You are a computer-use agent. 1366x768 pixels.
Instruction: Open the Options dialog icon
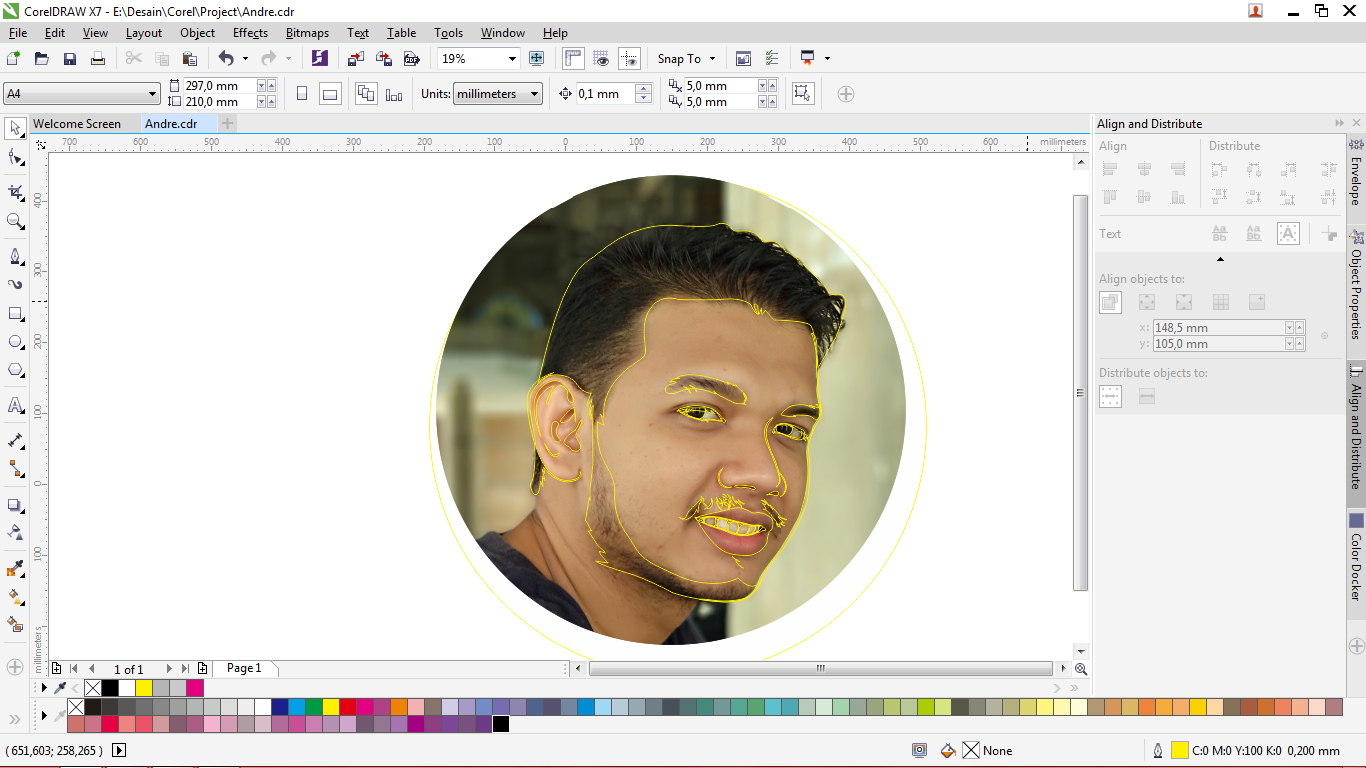(x=772, y=59)
